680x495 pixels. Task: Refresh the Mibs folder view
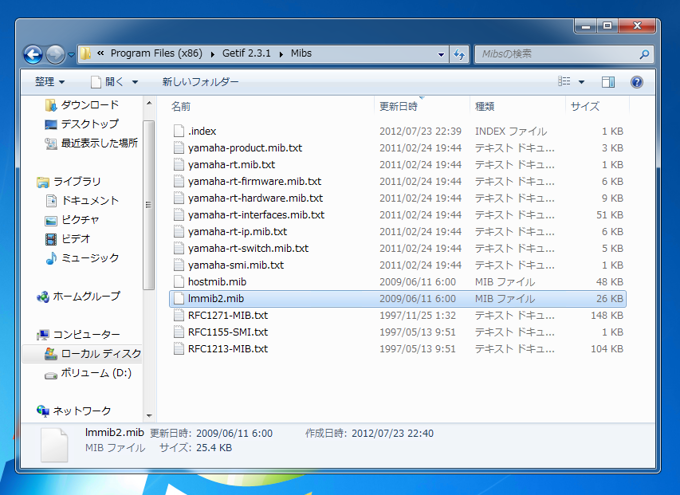pyautogui.click(x=459, y=55)
